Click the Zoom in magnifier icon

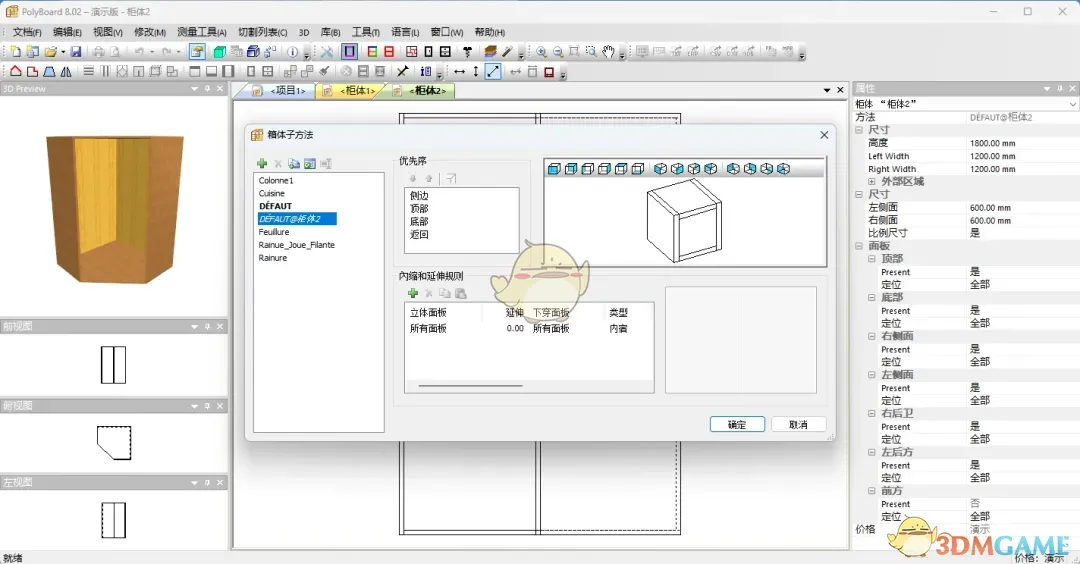point(541,52)
